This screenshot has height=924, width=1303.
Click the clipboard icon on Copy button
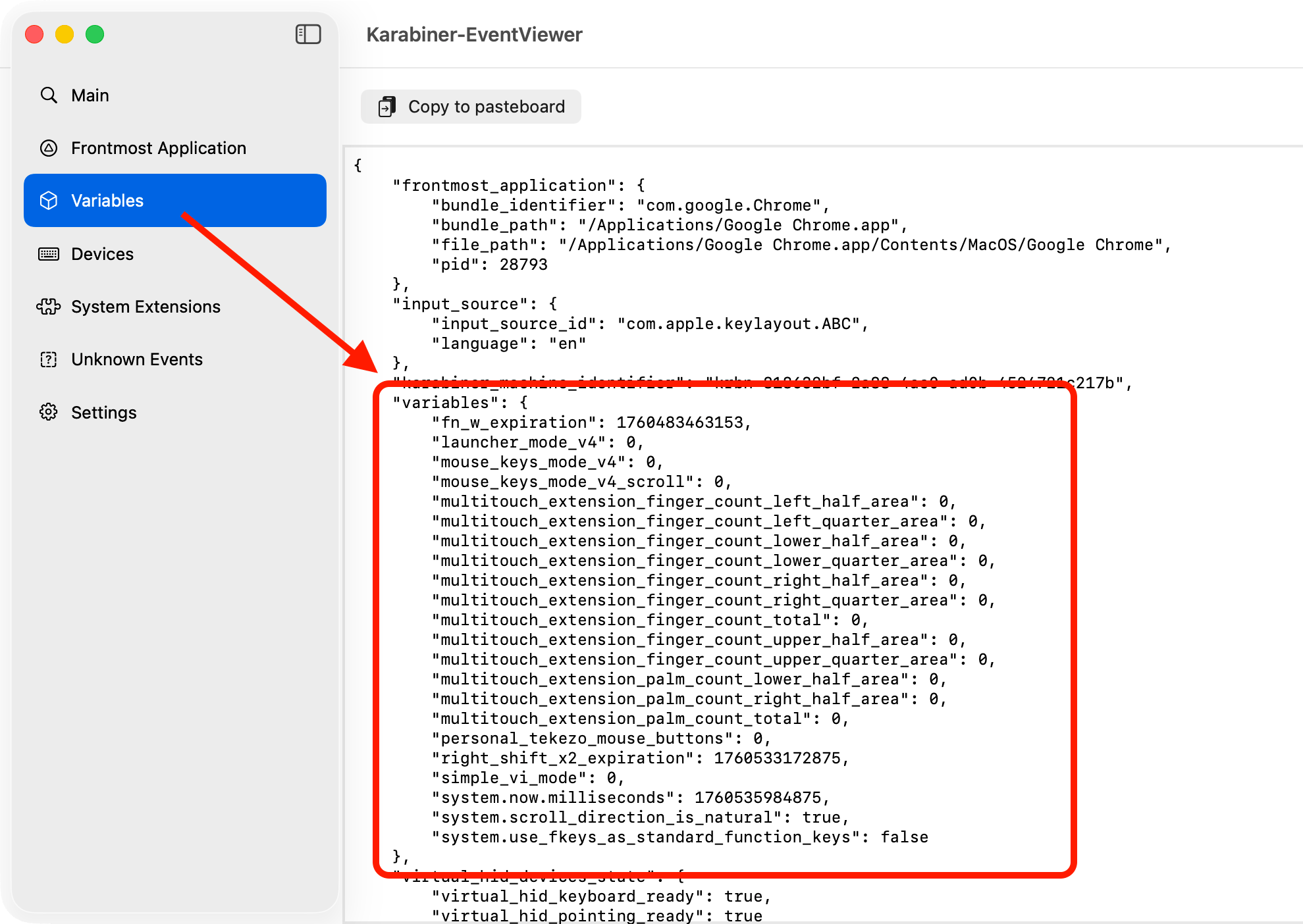click(386, 106)
